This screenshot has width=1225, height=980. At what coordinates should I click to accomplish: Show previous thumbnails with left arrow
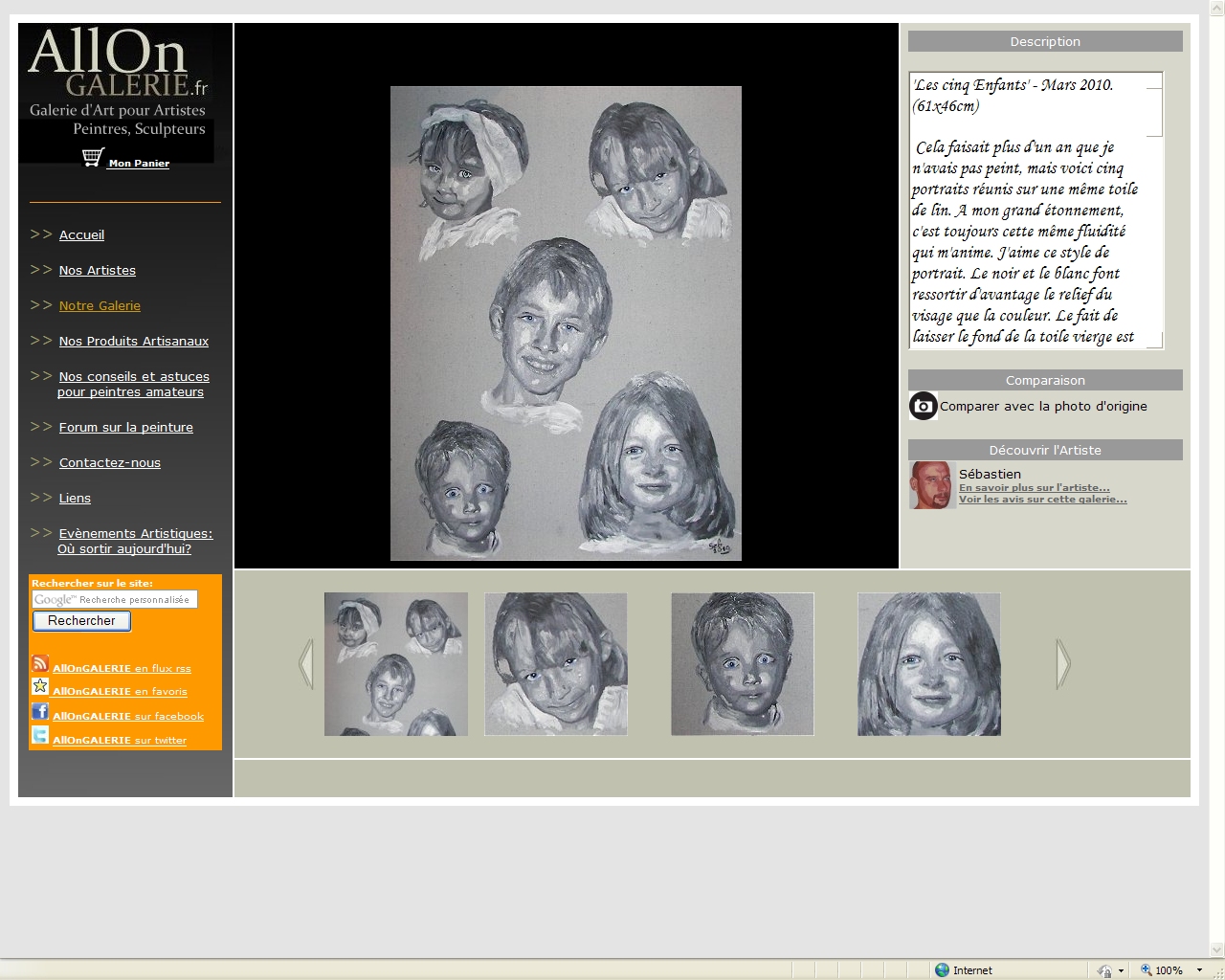pos(306,664)
